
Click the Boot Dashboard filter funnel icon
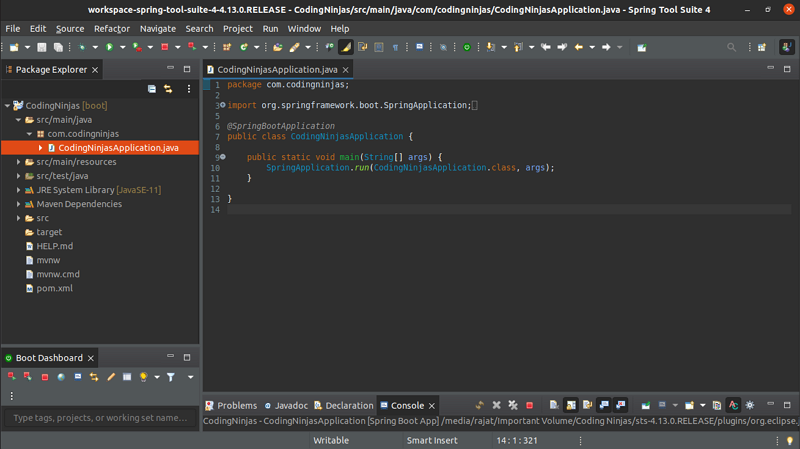[171, 377]
